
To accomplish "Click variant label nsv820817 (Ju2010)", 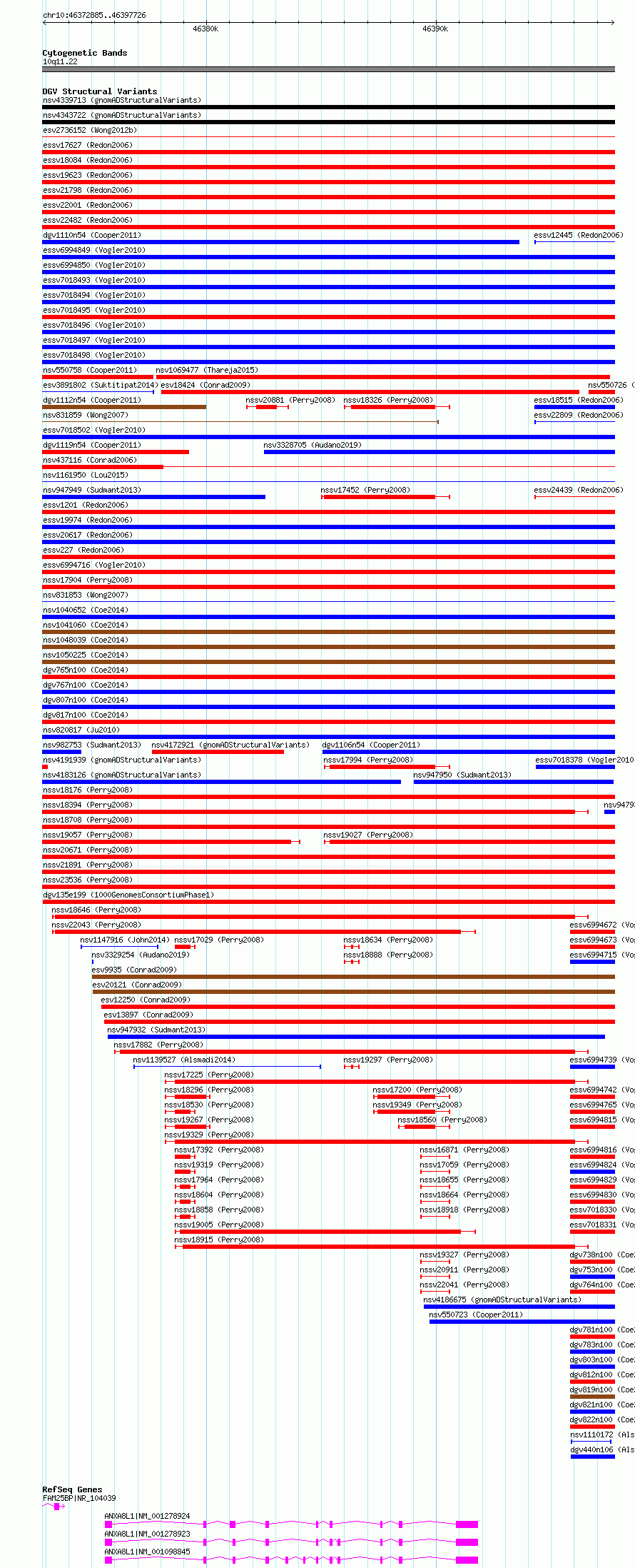I will pos(81,730).
